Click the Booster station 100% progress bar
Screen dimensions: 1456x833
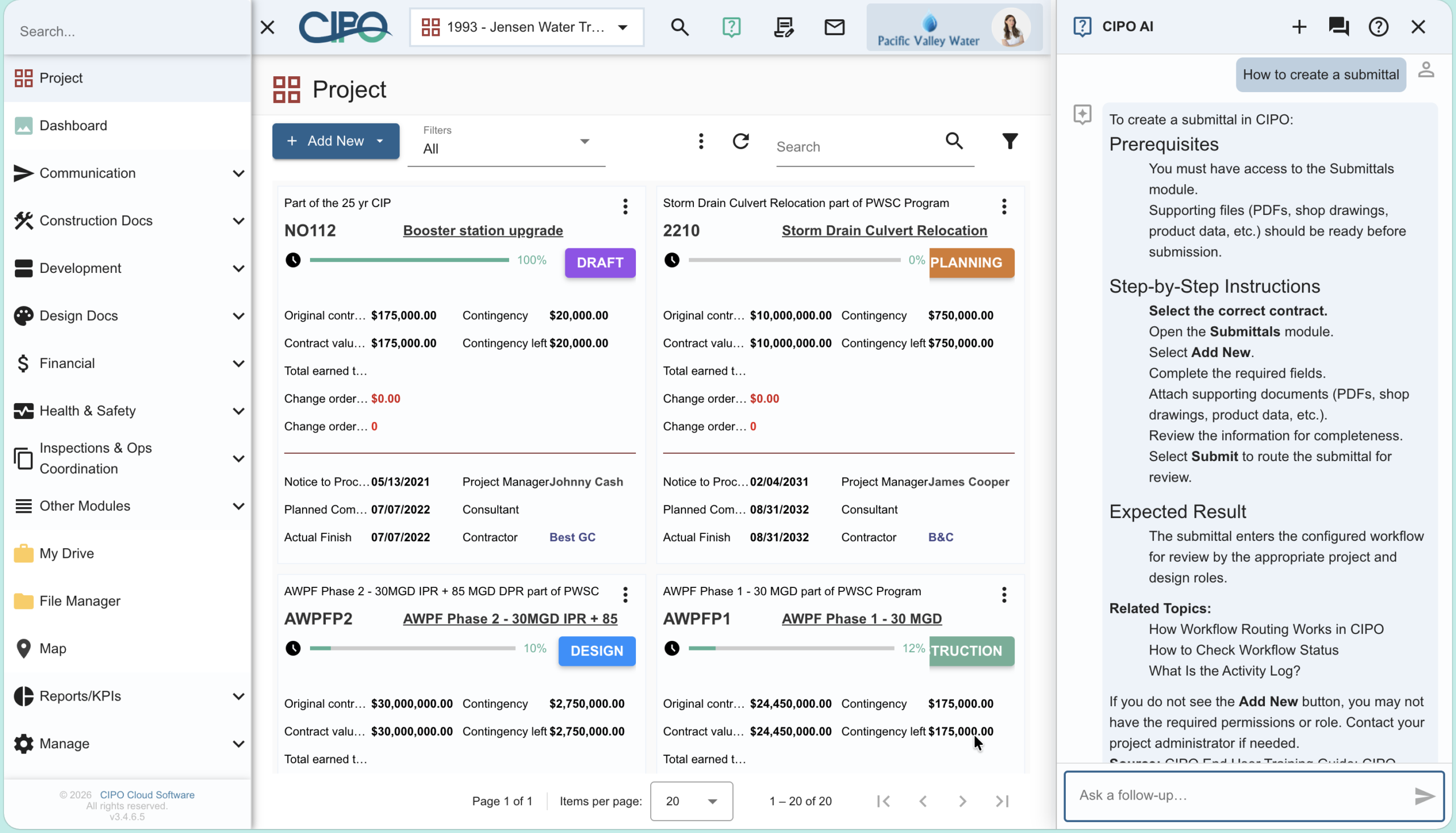[409, 260]
